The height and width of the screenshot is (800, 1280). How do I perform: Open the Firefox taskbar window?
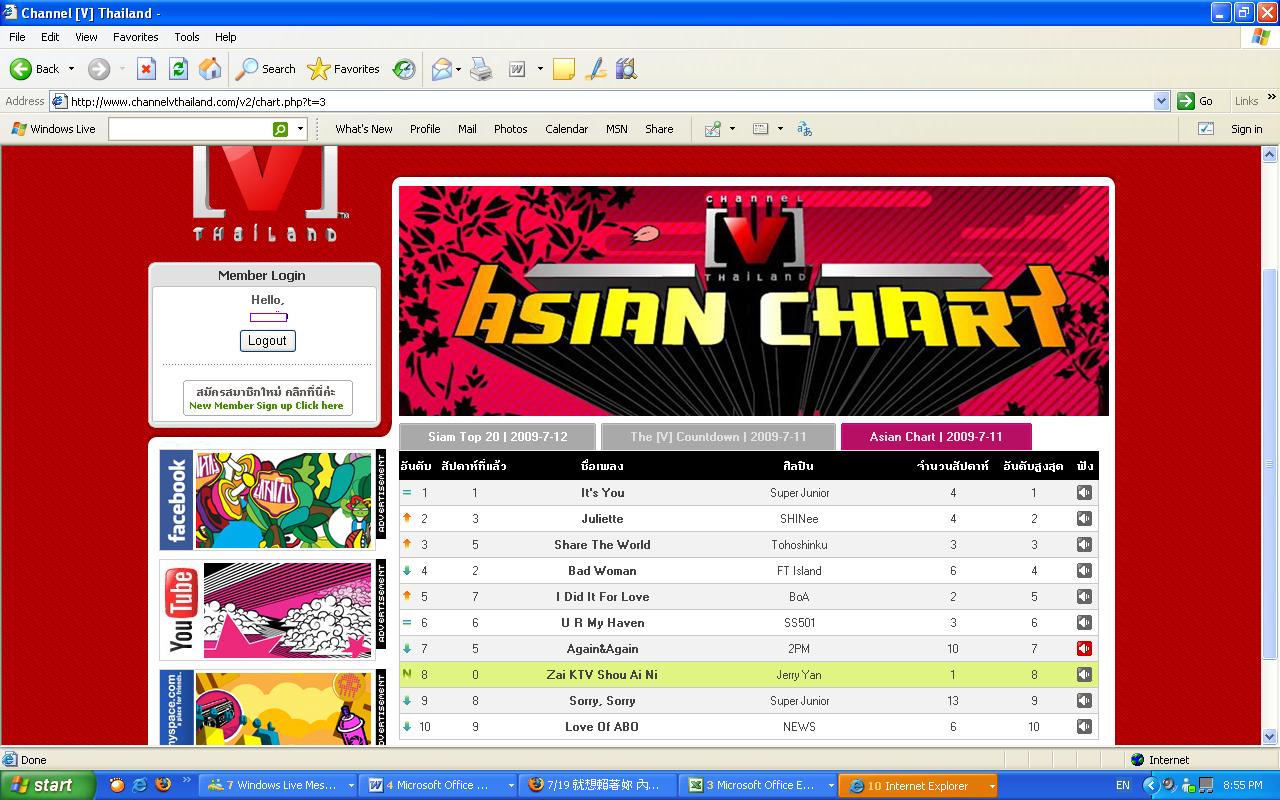tap(598, 785)
